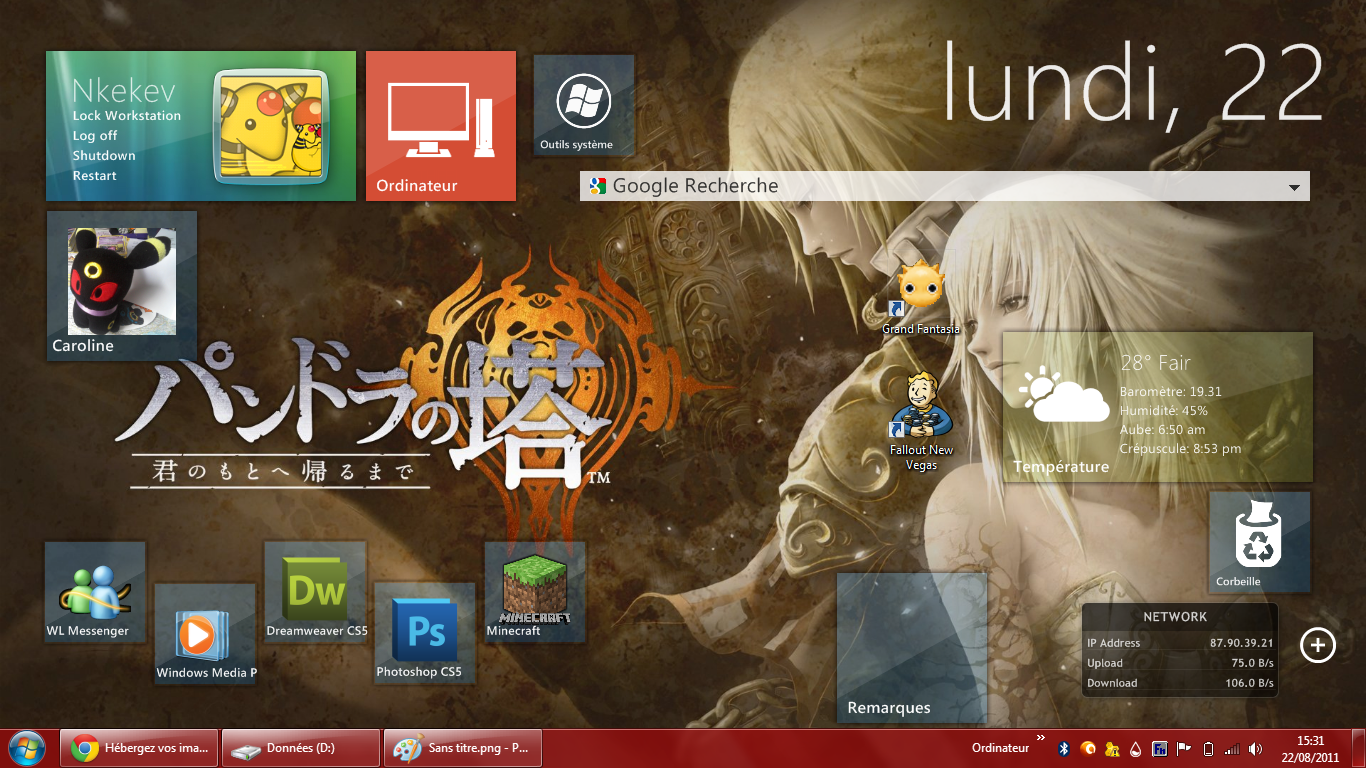Click the lundi, 22 date display
The width and height of the screenshot is (1366, 768).
point(1134,84)
